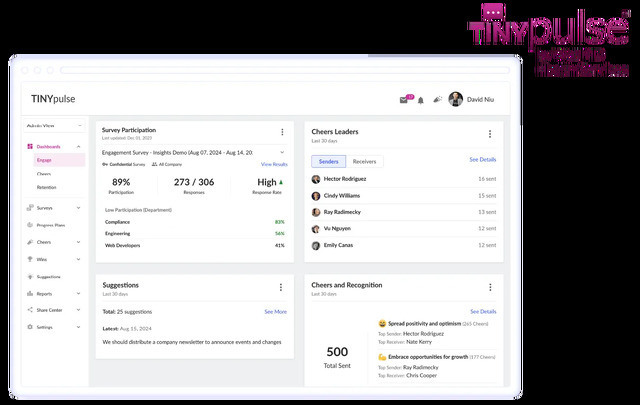Click the 500 Total Sent figure
Screen dimensions: 640x405
tap(337, 352)
